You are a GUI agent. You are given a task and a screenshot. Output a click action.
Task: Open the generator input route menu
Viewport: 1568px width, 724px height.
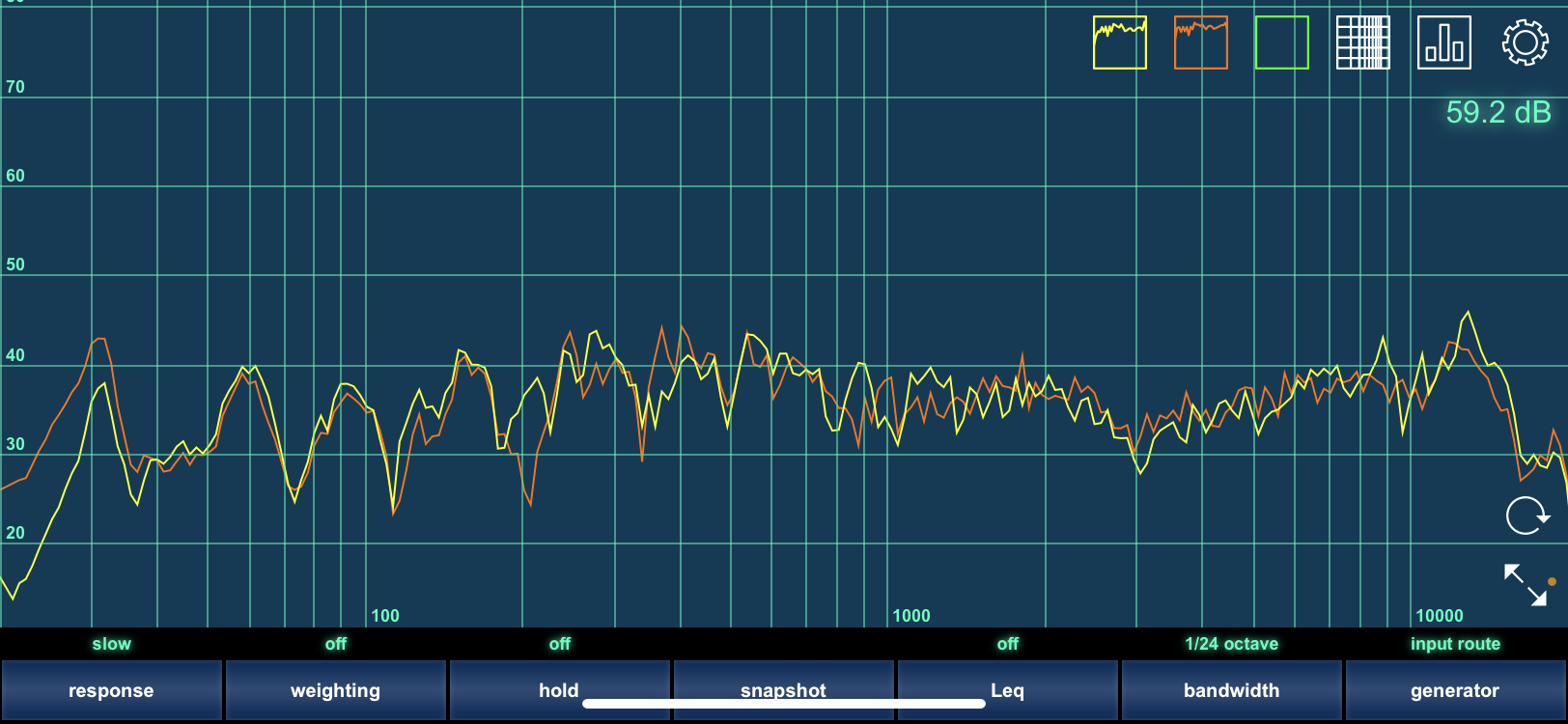click(1455, 690)
